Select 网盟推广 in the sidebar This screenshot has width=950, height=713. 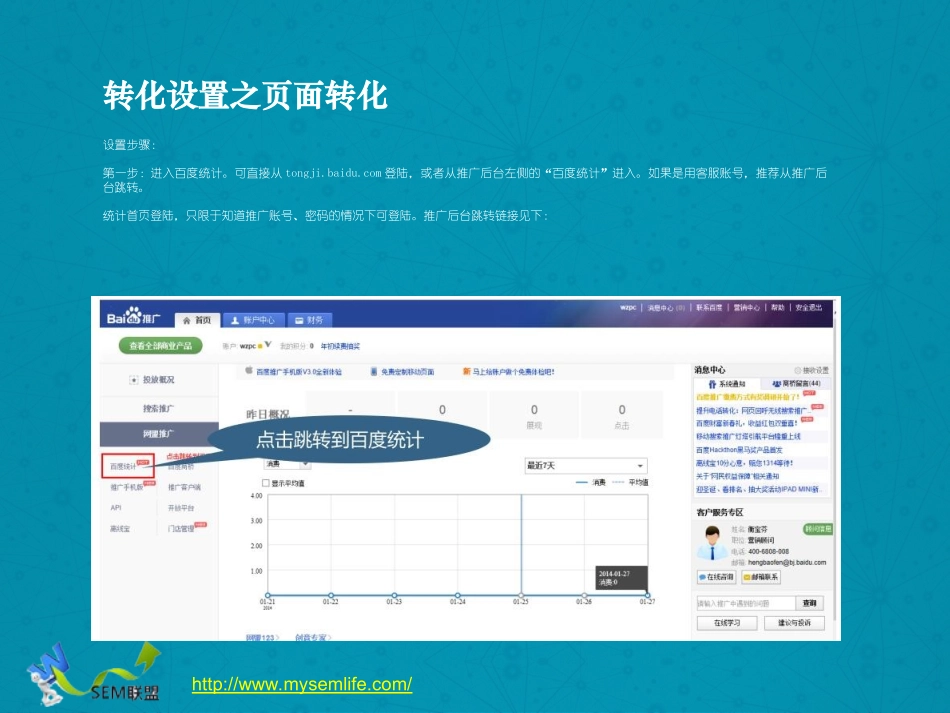[x=159, y=434]
